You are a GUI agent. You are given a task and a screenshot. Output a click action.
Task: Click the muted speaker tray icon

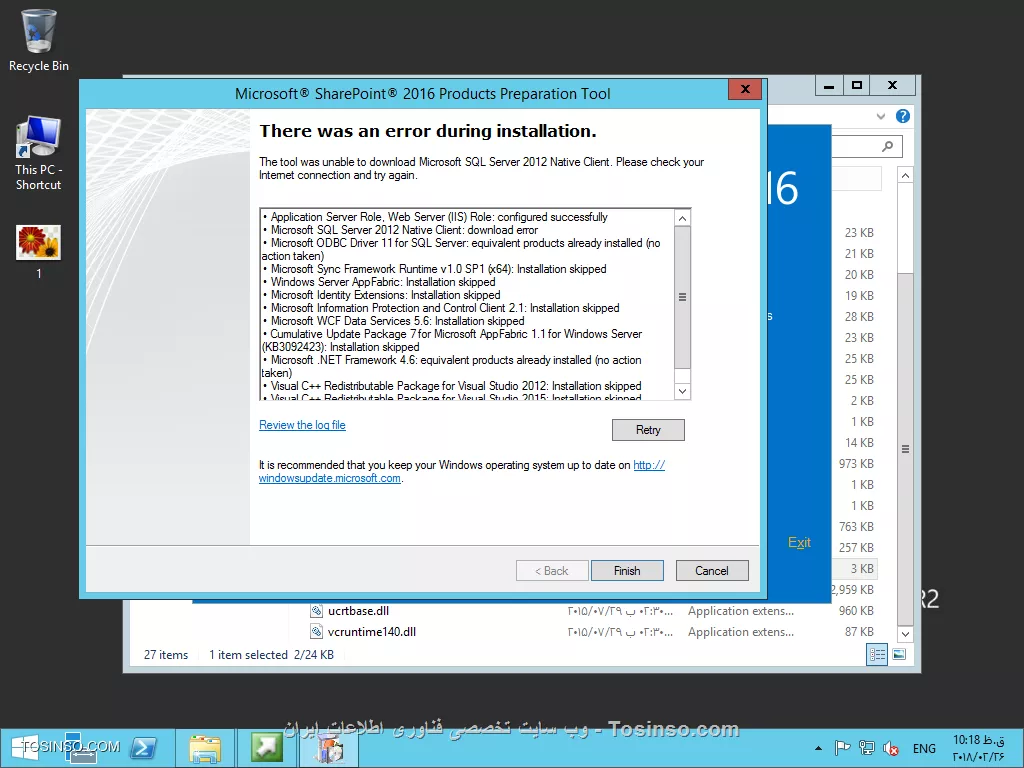pos(890,748)
